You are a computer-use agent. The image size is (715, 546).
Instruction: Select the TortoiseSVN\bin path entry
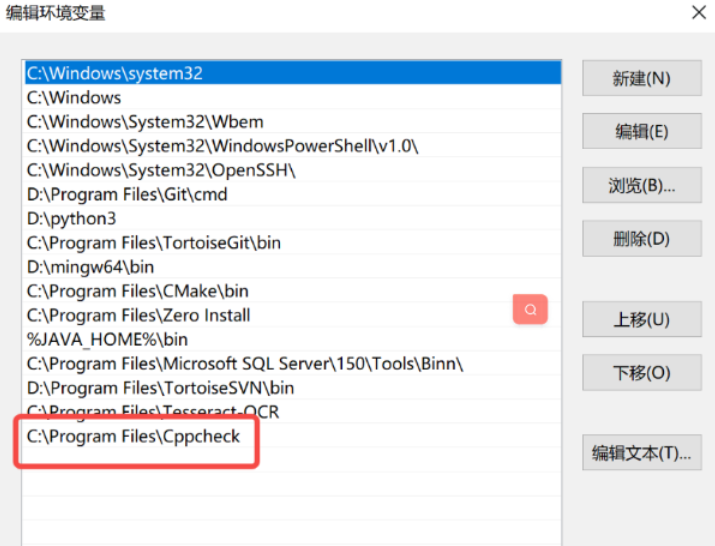pyautogui.click(x=293, y=387)
